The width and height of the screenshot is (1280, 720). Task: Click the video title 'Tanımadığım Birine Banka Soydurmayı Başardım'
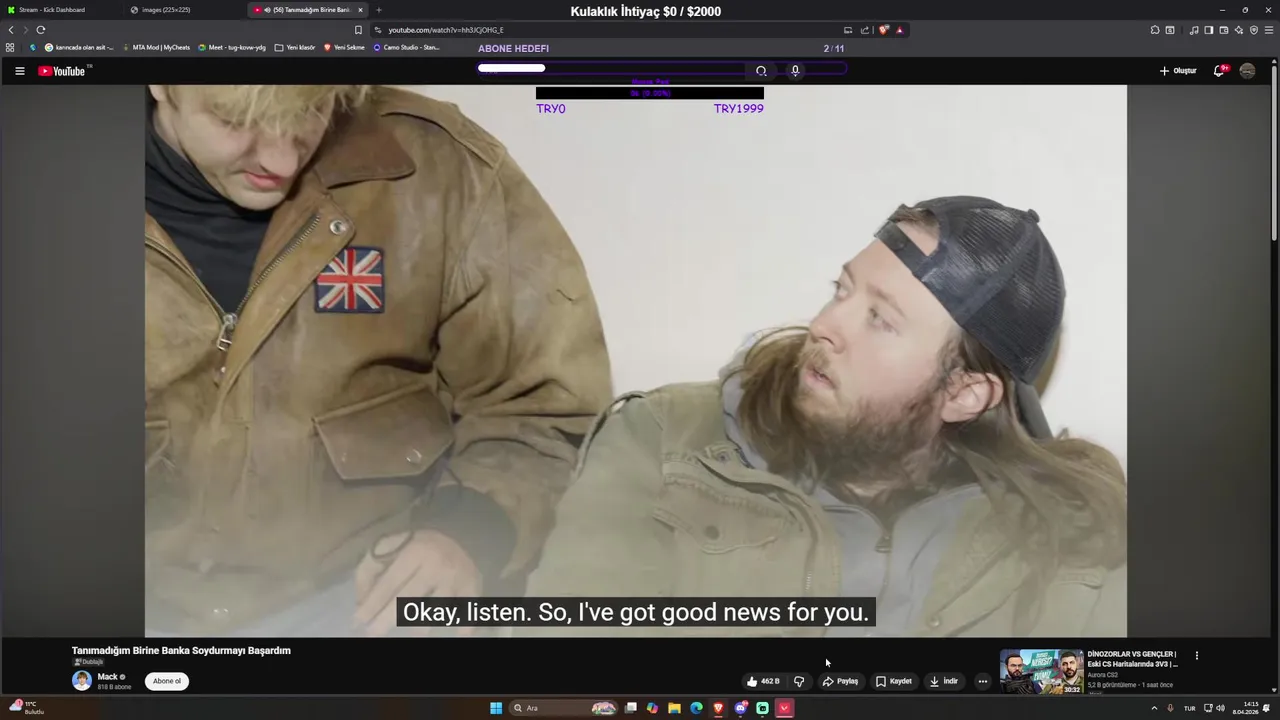[181, 651]
